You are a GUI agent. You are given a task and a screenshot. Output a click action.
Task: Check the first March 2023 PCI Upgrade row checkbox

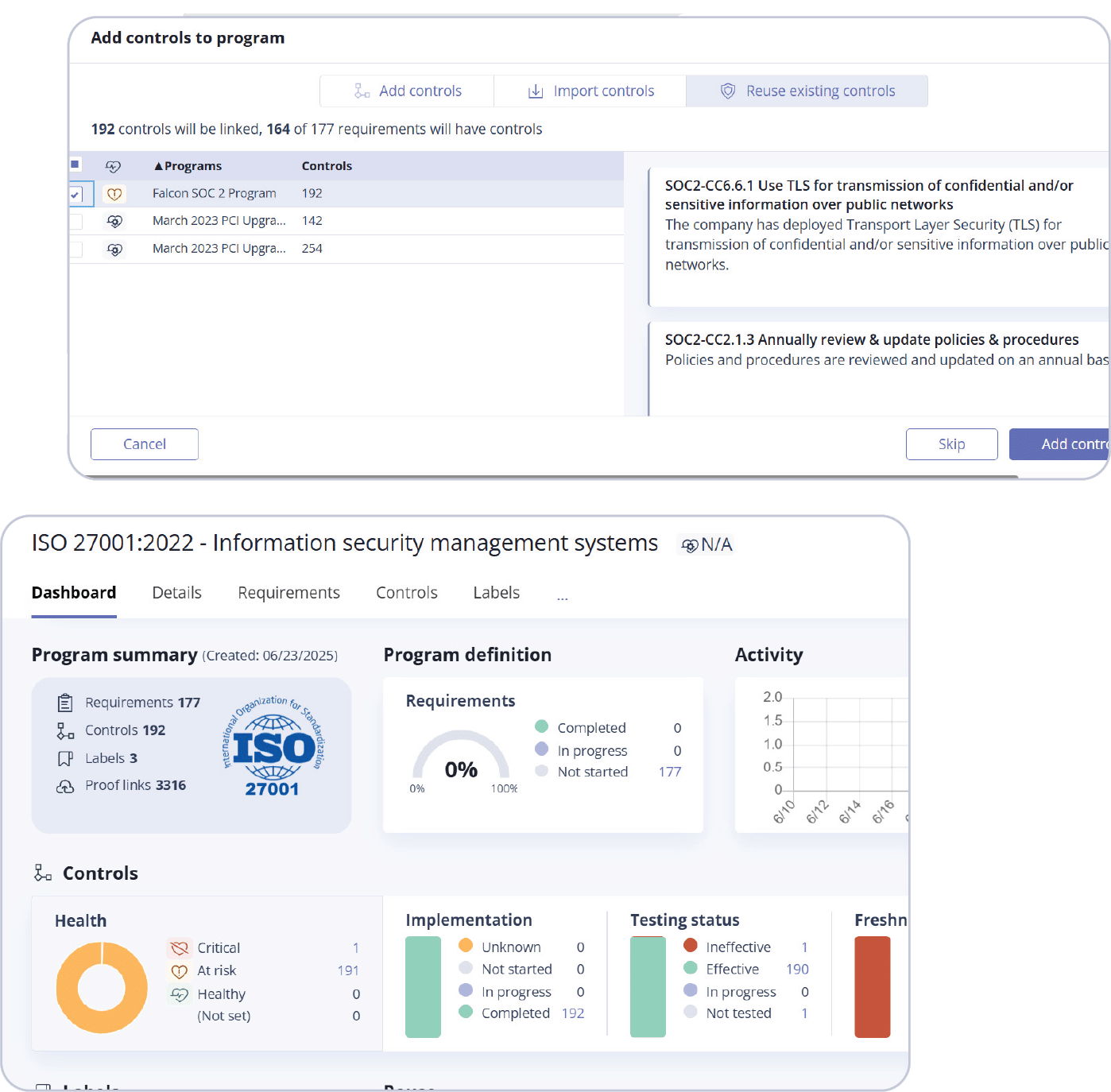pyautogui.click(x=76, y=222)
